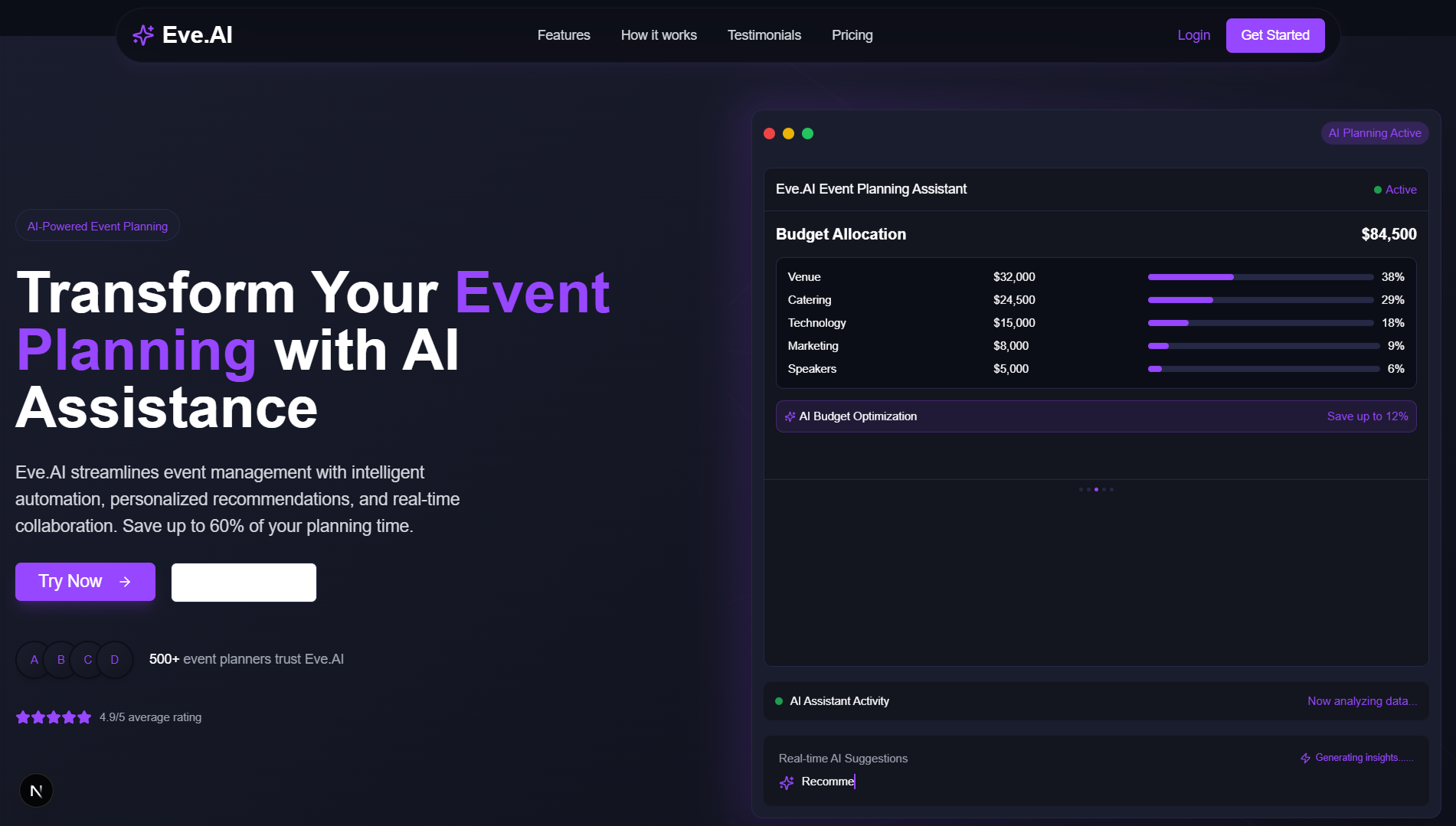
Task: Click the lightning icon beside Generating insights
Action: pos(1304,757)
